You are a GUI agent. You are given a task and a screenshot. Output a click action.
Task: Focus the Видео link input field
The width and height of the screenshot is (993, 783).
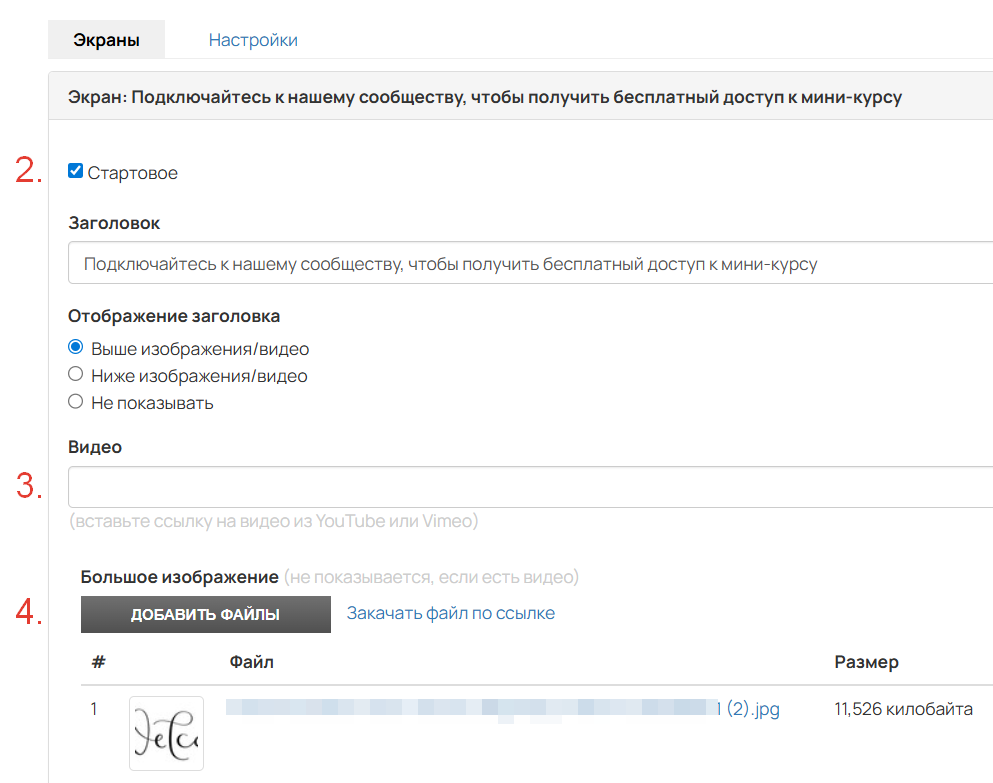[530, 487]
